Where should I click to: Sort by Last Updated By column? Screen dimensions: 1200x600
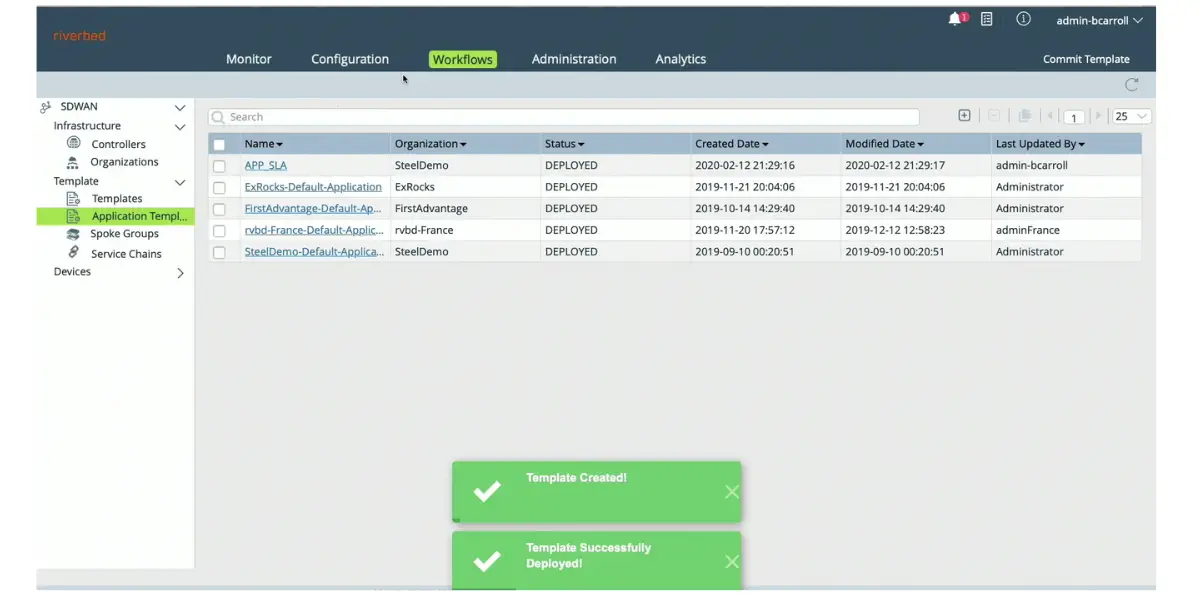point(1040,144)
